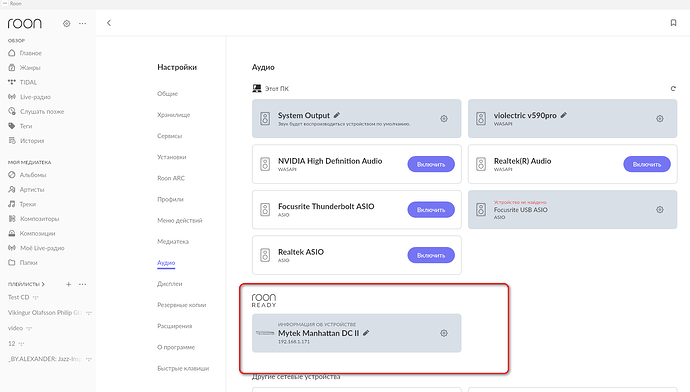Go back with the left arrow
This screenshot has width=690, height=392.
coord(109,23)
